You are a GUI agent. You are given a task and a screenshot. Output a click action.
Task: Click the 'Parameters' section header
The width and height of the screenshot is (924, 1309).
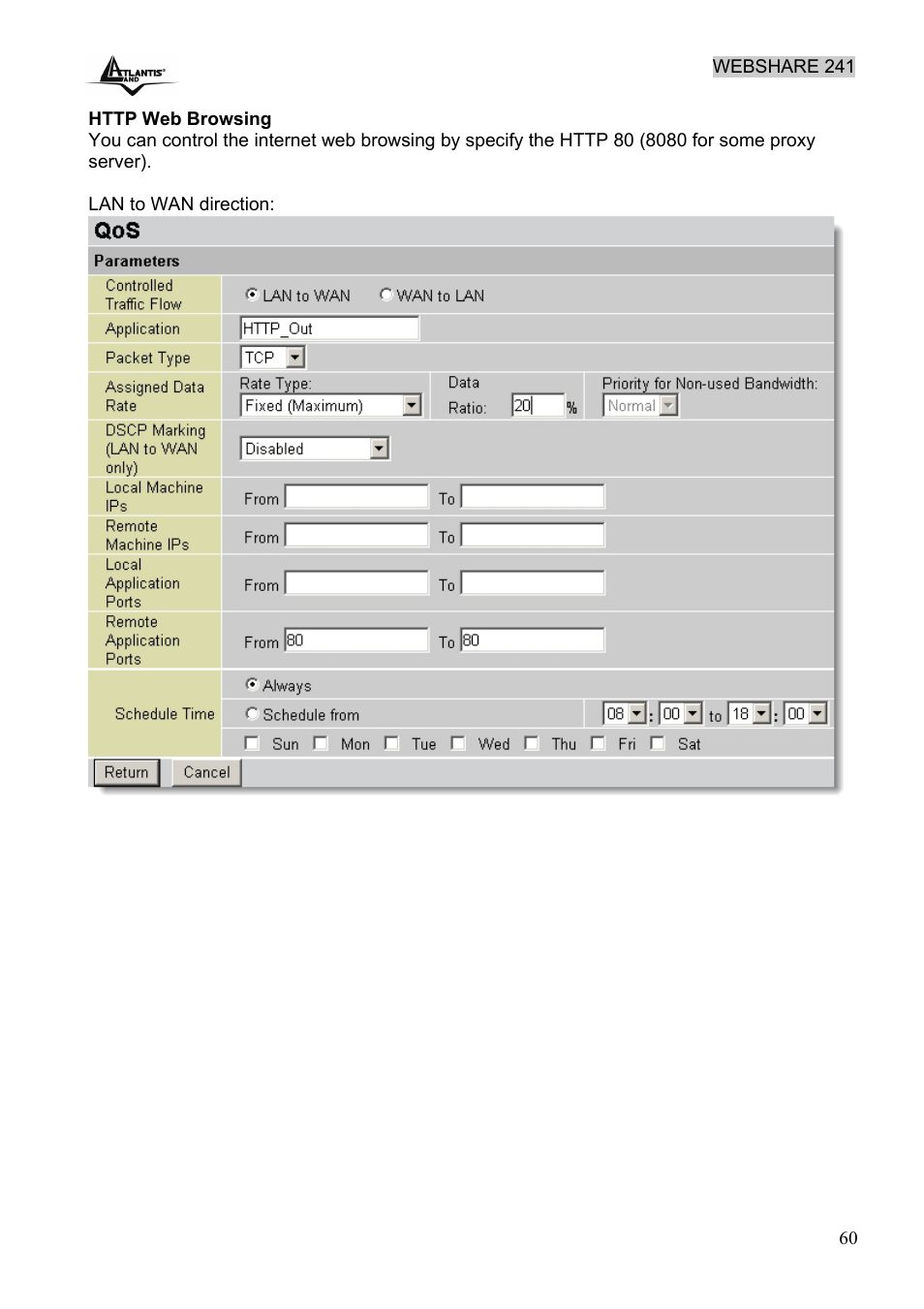[x=137, y=261]
